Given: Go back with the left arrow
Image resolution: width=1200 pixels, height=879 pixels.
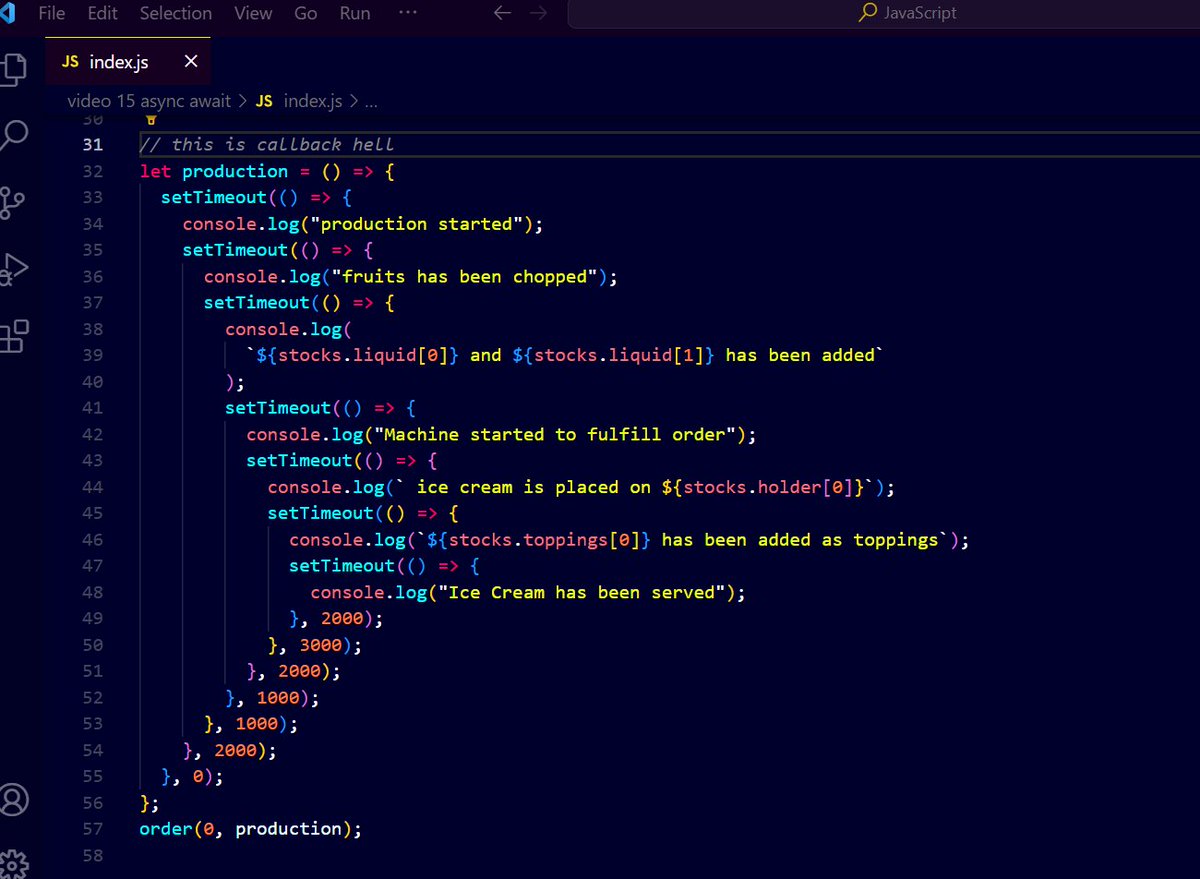Looking at the screenshot, I should click(503, 13).
